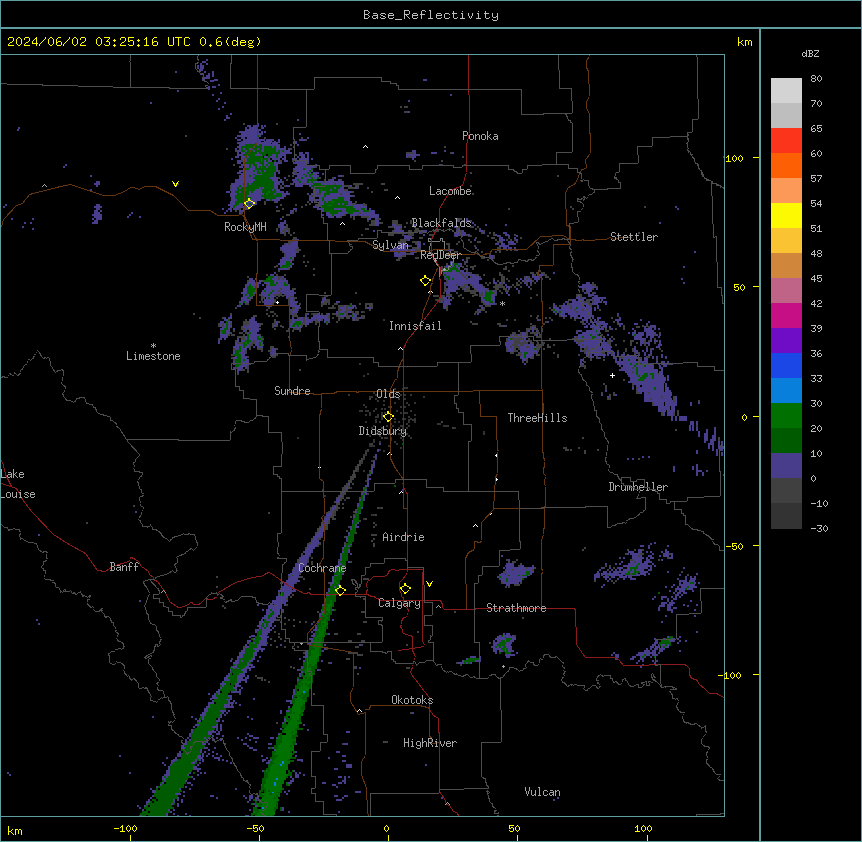The height and width of the screenshot is (842, 862).
Task: Click the yellow V marker northwest of RockyMH
Action: (x=175, y=184)
